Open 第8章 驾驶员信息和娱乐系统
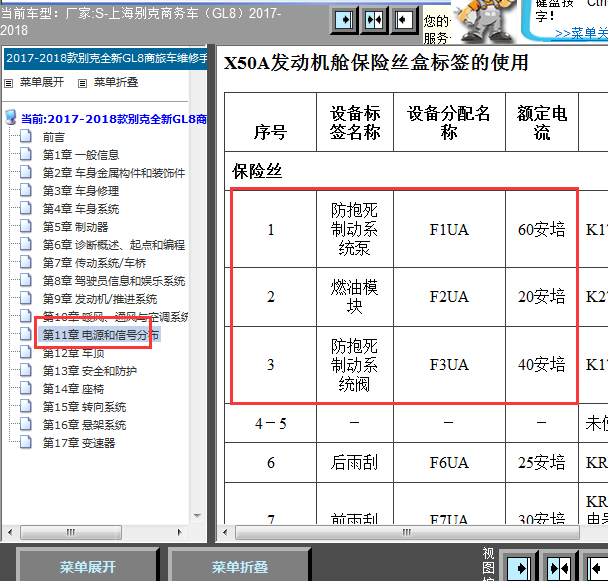Image resolution: width=608 pixels, height=581 pixels. (114, 281)
